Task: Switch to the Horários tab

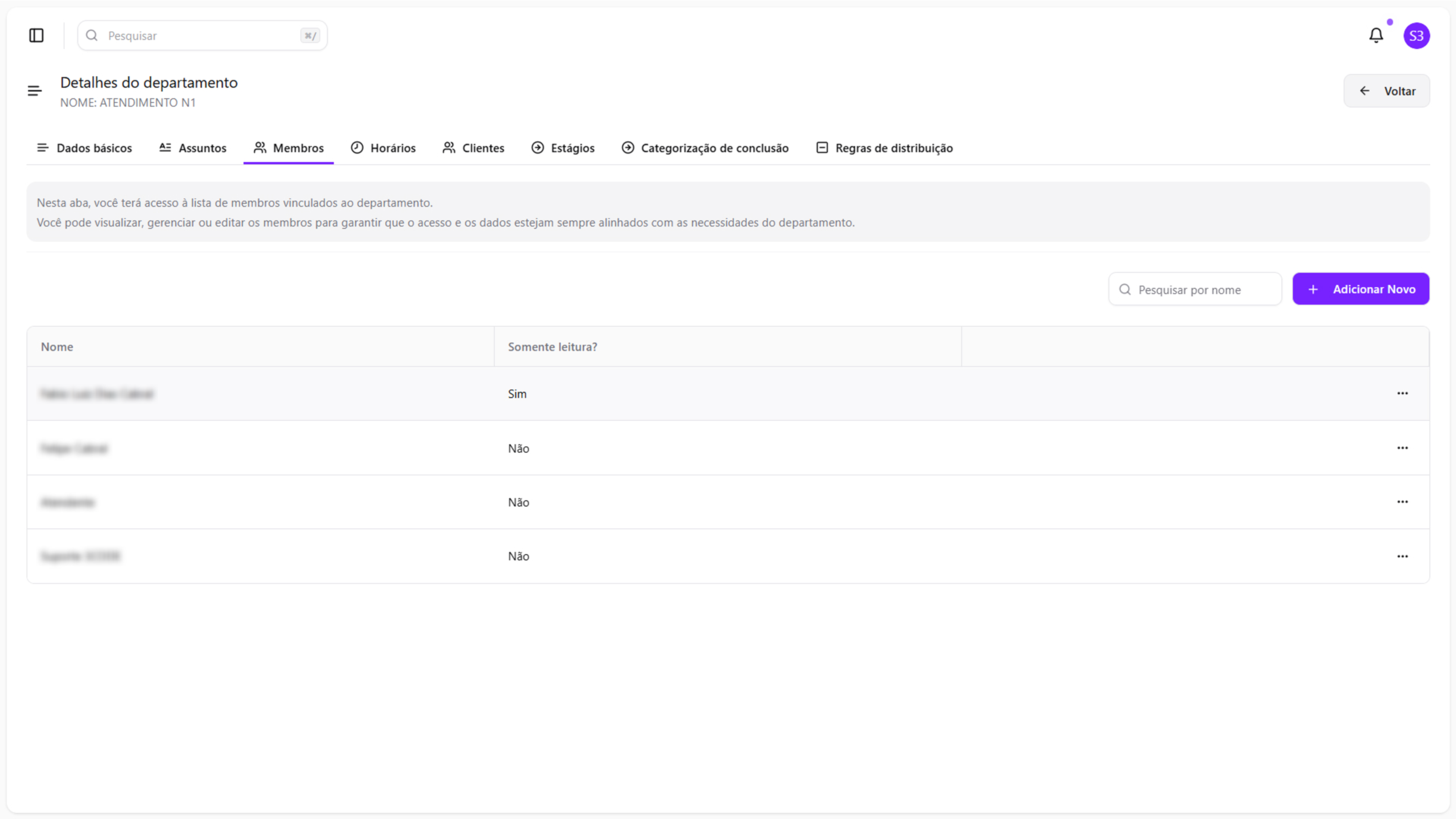Action: coord(383,148)
